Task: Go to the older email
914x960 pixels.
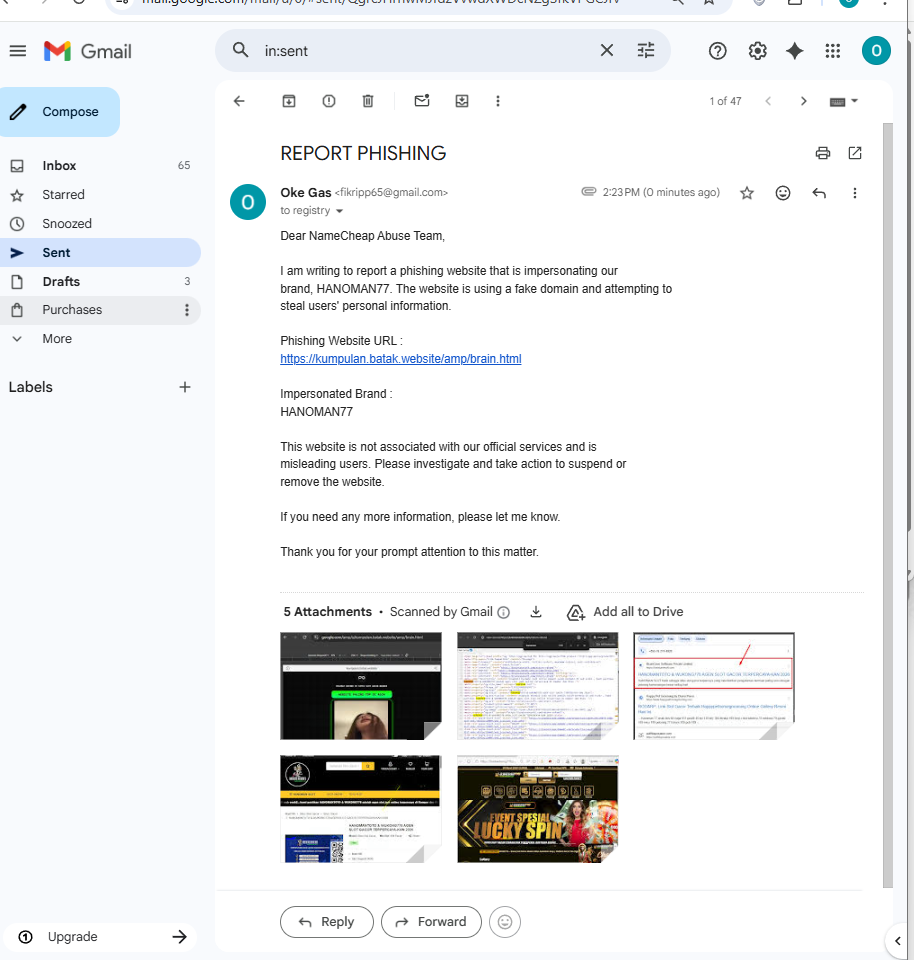Action: 804,101
